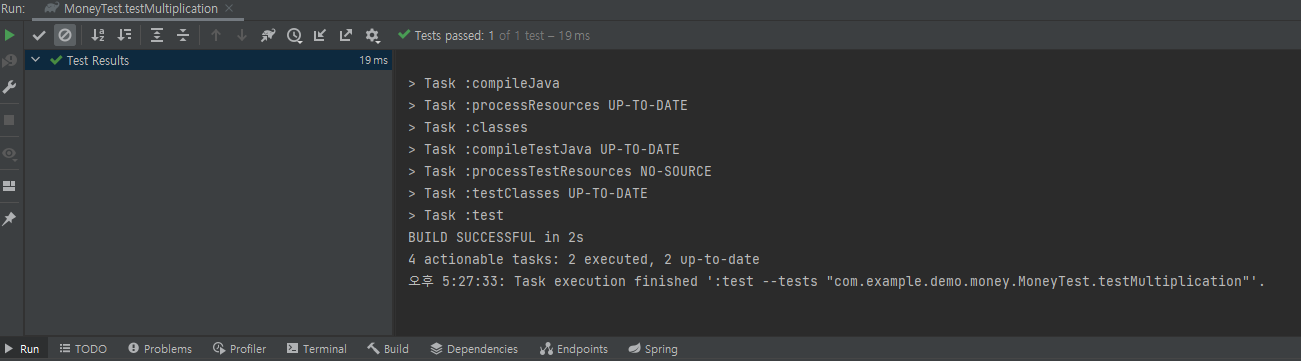1301x361 pixels.
Task: Open the Dependencies tool window
Action: pos(474,349)
